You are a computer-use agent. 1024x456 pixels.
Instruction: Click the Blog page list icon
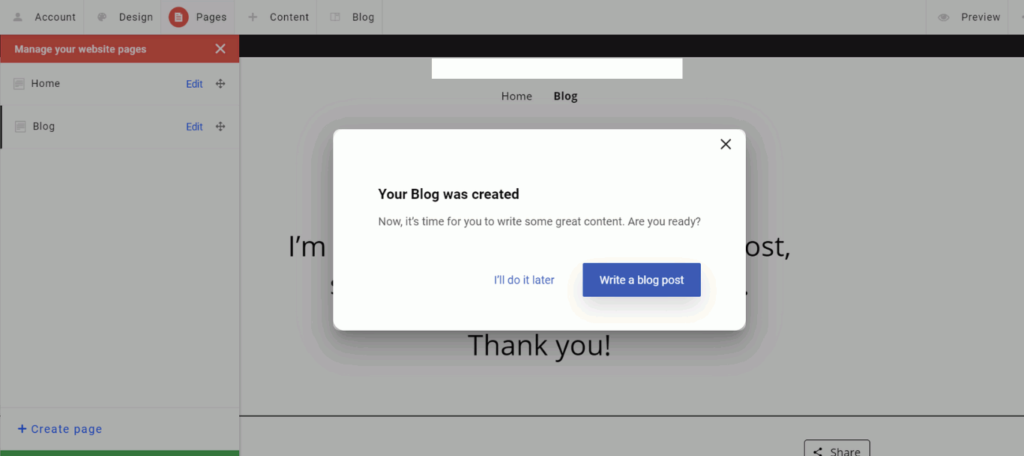[x=20, y=127]
